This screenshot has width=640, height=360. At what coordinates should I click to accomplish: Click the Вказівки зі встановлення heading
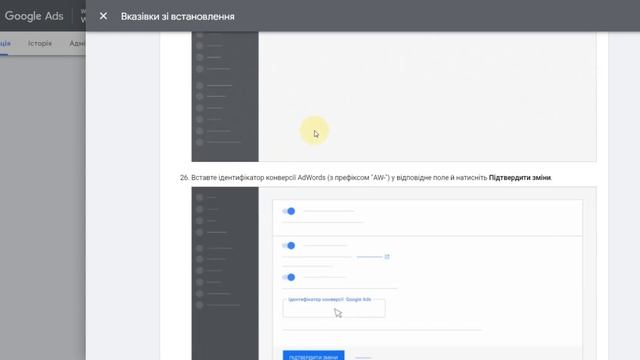(178, 17)
